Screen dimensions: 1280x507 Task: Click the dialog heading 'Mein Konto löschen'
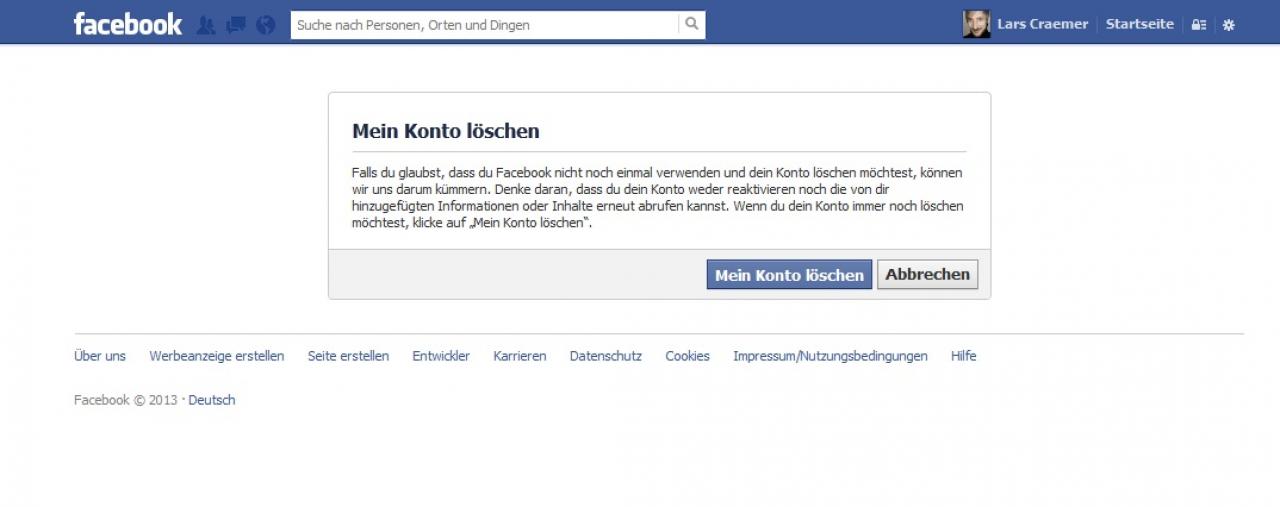pos(446,131)
